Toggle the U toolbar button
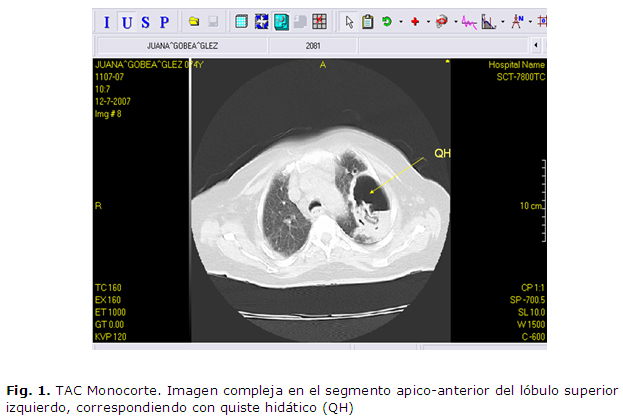 tap(127, 22)
